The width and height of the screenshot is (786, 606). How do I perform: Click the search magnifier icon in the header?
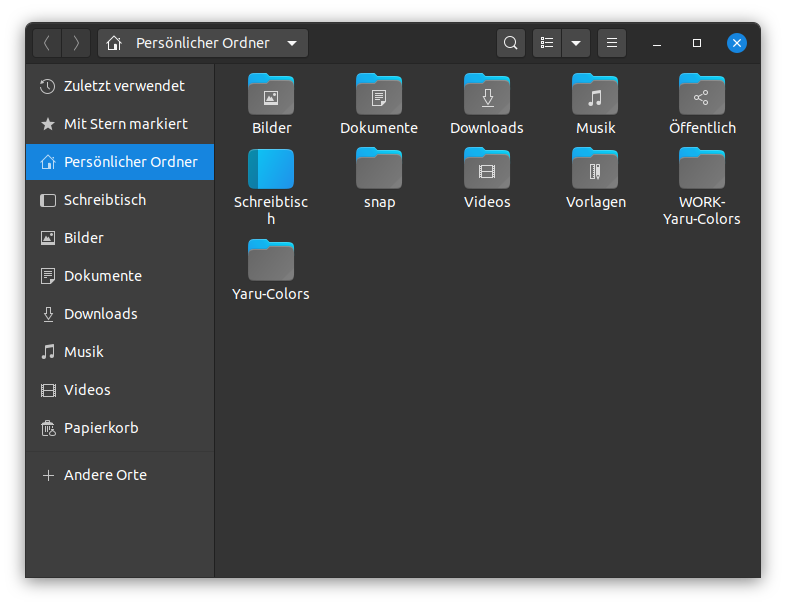[x=511, y=43]
